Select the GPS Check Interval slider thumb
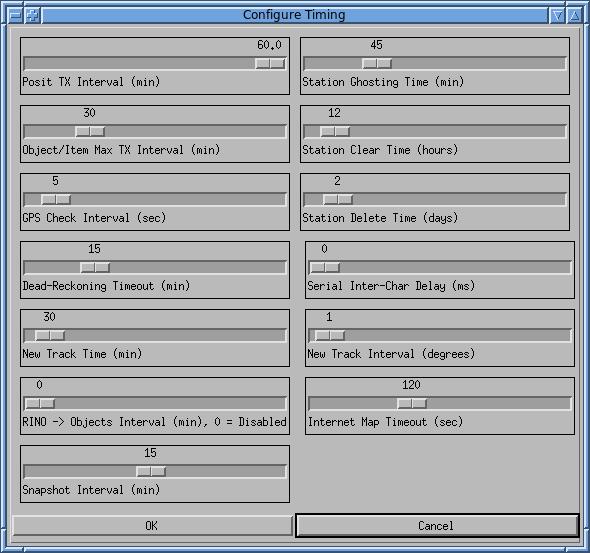 coord(56,199)
